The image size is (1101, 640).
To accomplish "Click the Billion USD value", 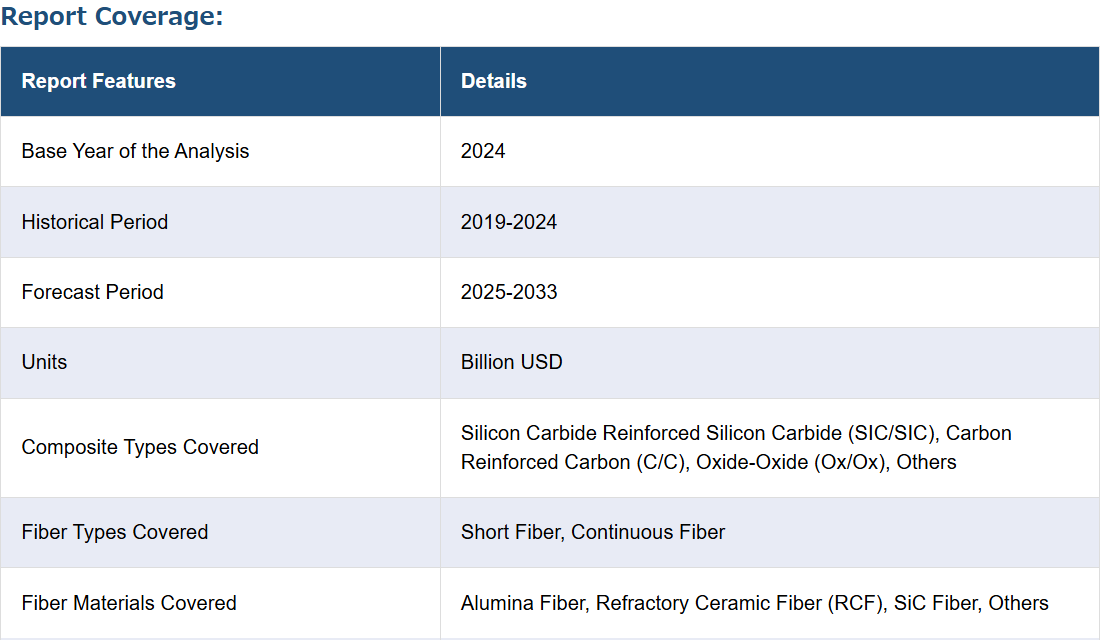I will [x=511, y=362].
